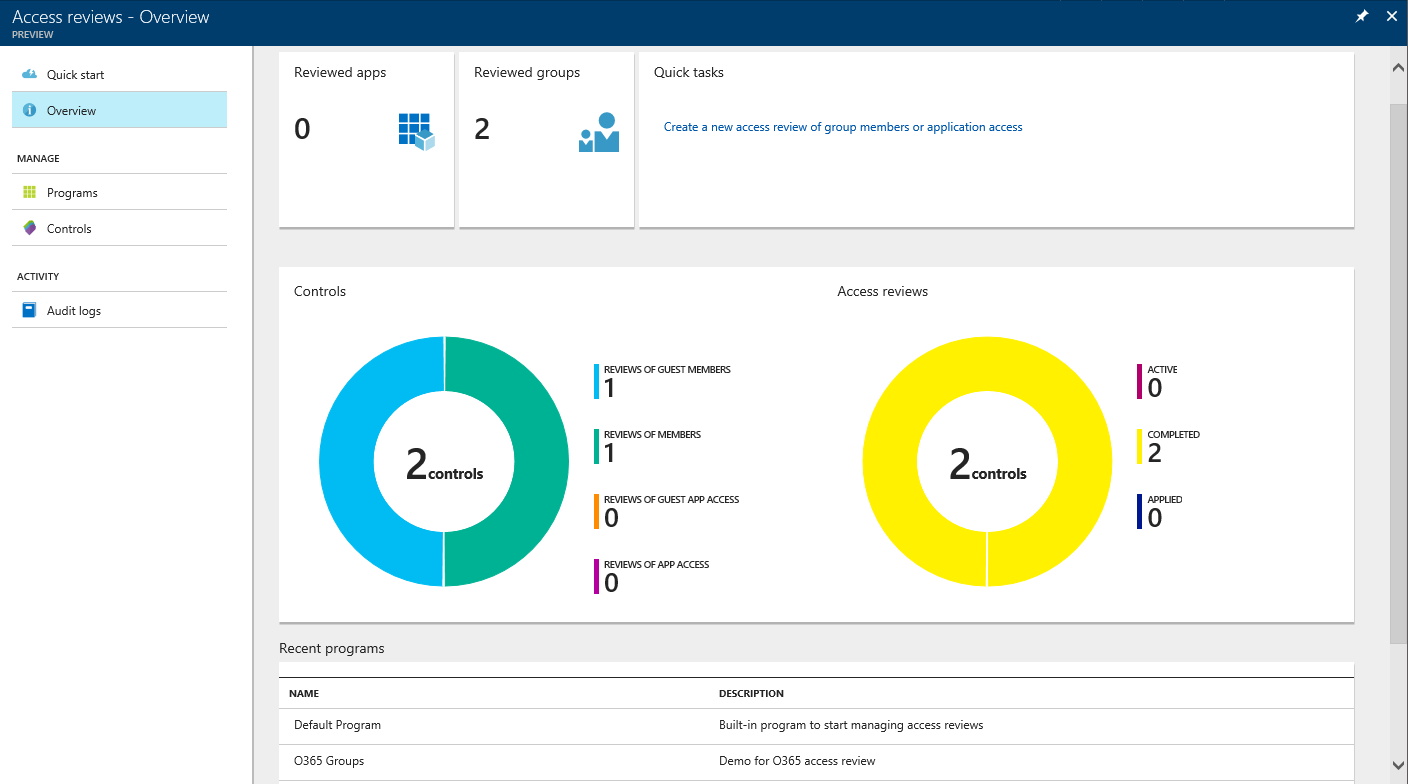1408x784 pixels.
Task: Open Programs via its green grid icon
Action: click(30, 192)
